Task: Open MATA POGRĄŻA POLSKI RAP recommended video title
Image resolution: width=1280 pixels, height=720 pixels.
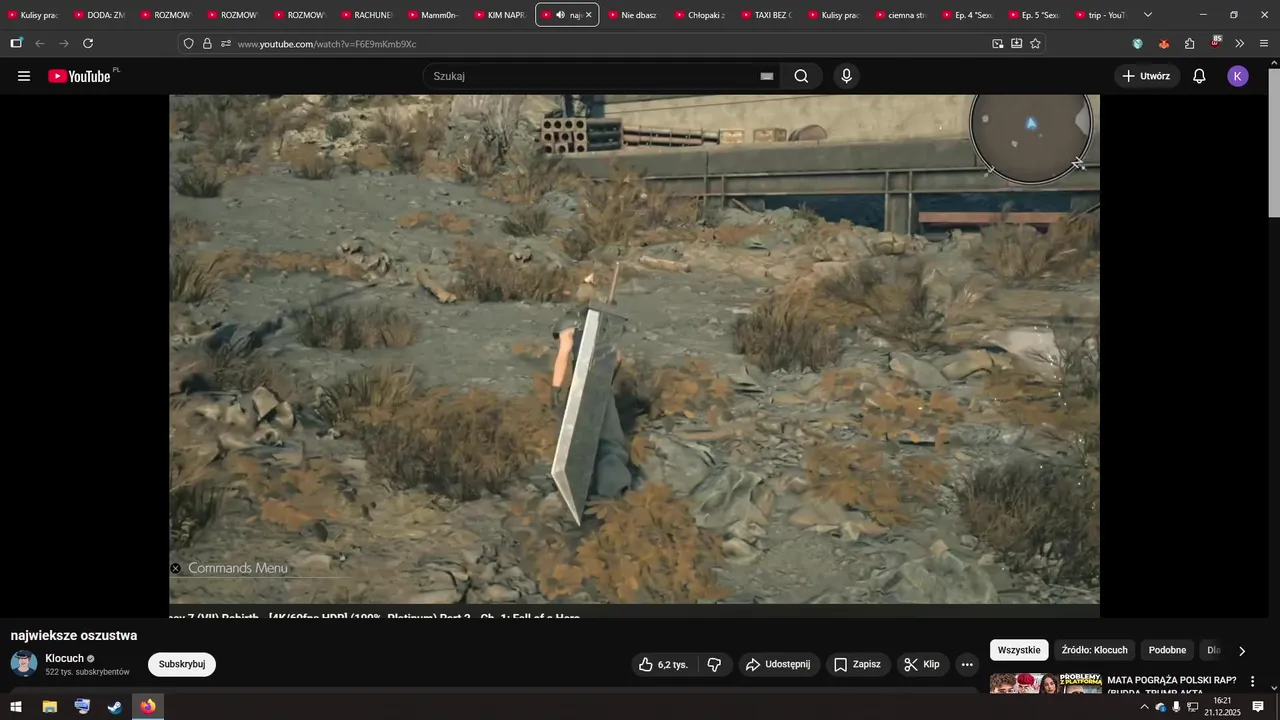Action: pos(1172,686)
